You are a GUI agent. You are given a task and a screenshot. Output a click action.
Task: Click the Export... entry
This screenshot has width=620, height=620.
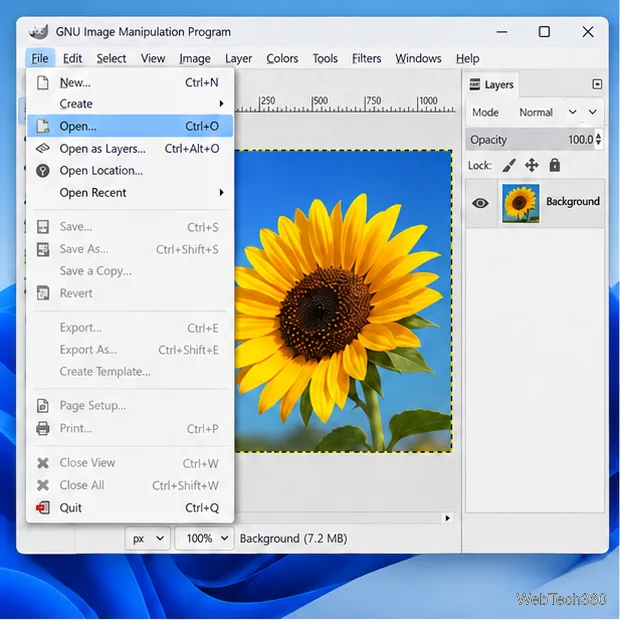130,328
